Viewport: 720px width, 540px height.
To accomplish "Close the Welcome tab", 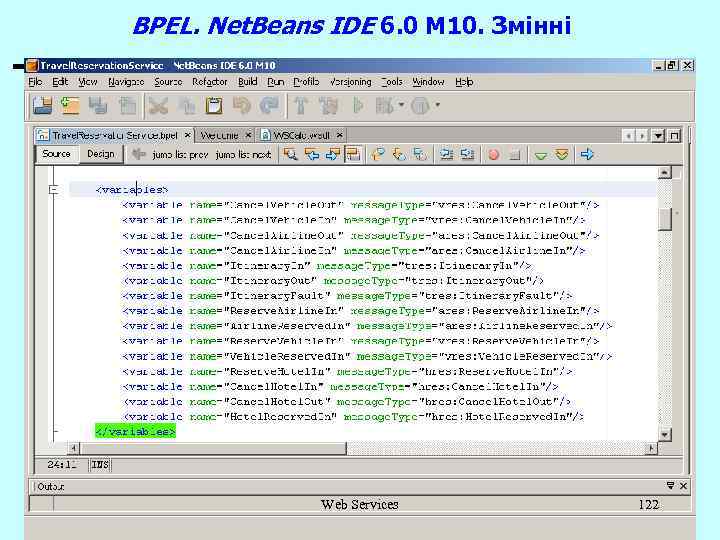I will (x=248, y=135).
